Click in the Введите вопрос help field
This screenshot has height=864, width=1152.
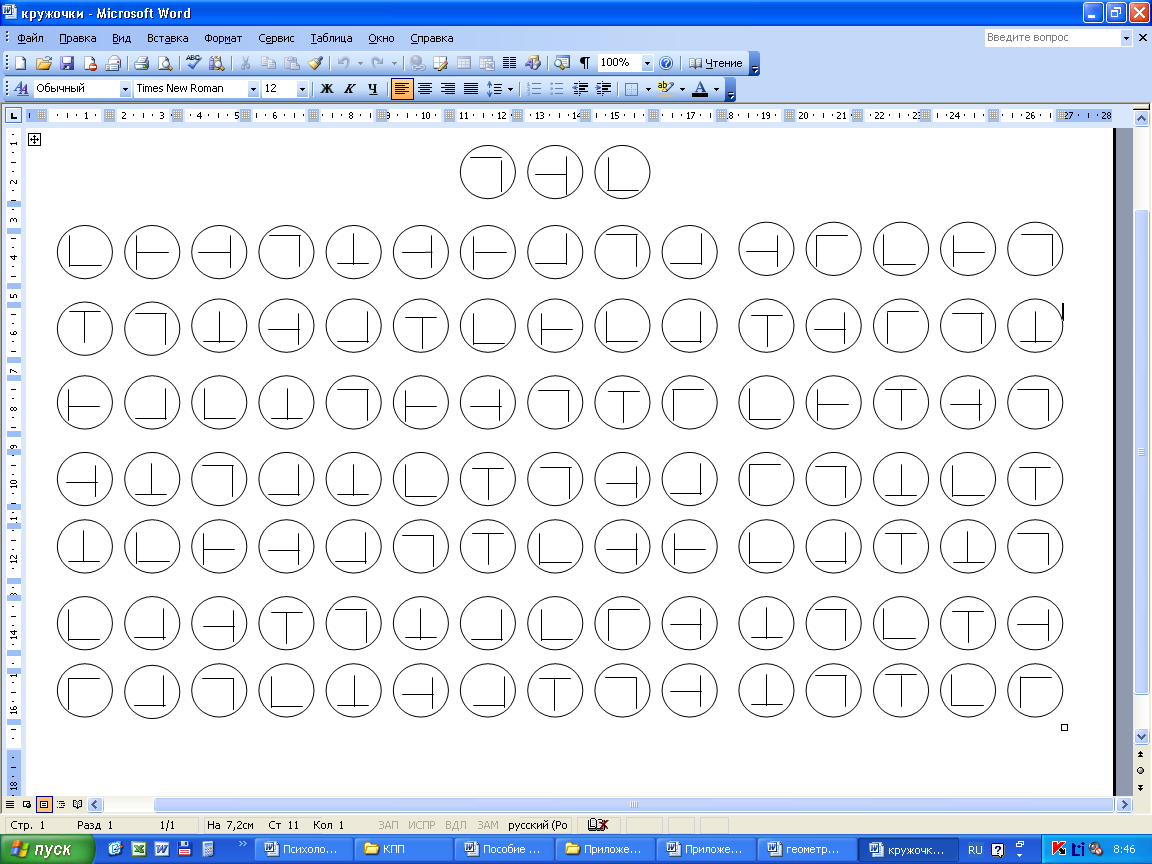[1052, 37]
